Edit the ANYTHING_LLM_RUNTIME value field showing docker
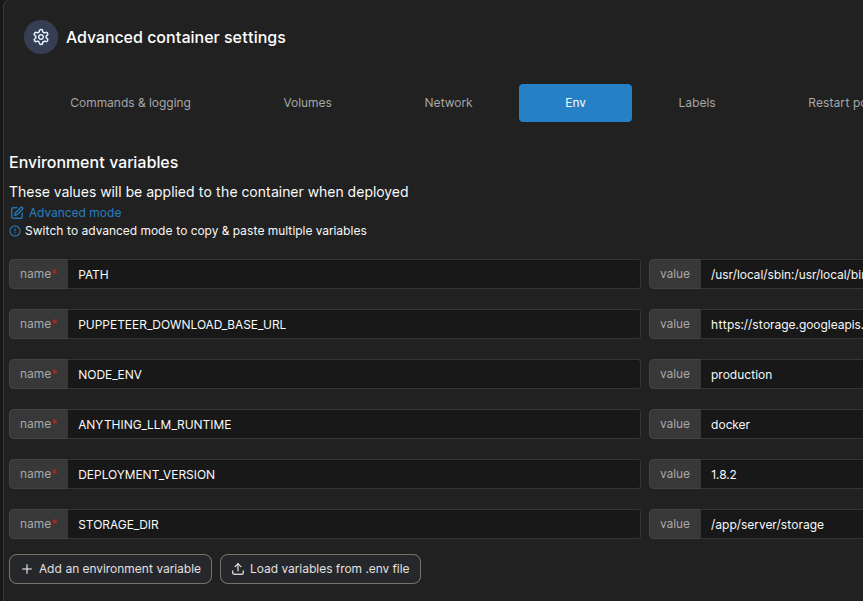 780,424
